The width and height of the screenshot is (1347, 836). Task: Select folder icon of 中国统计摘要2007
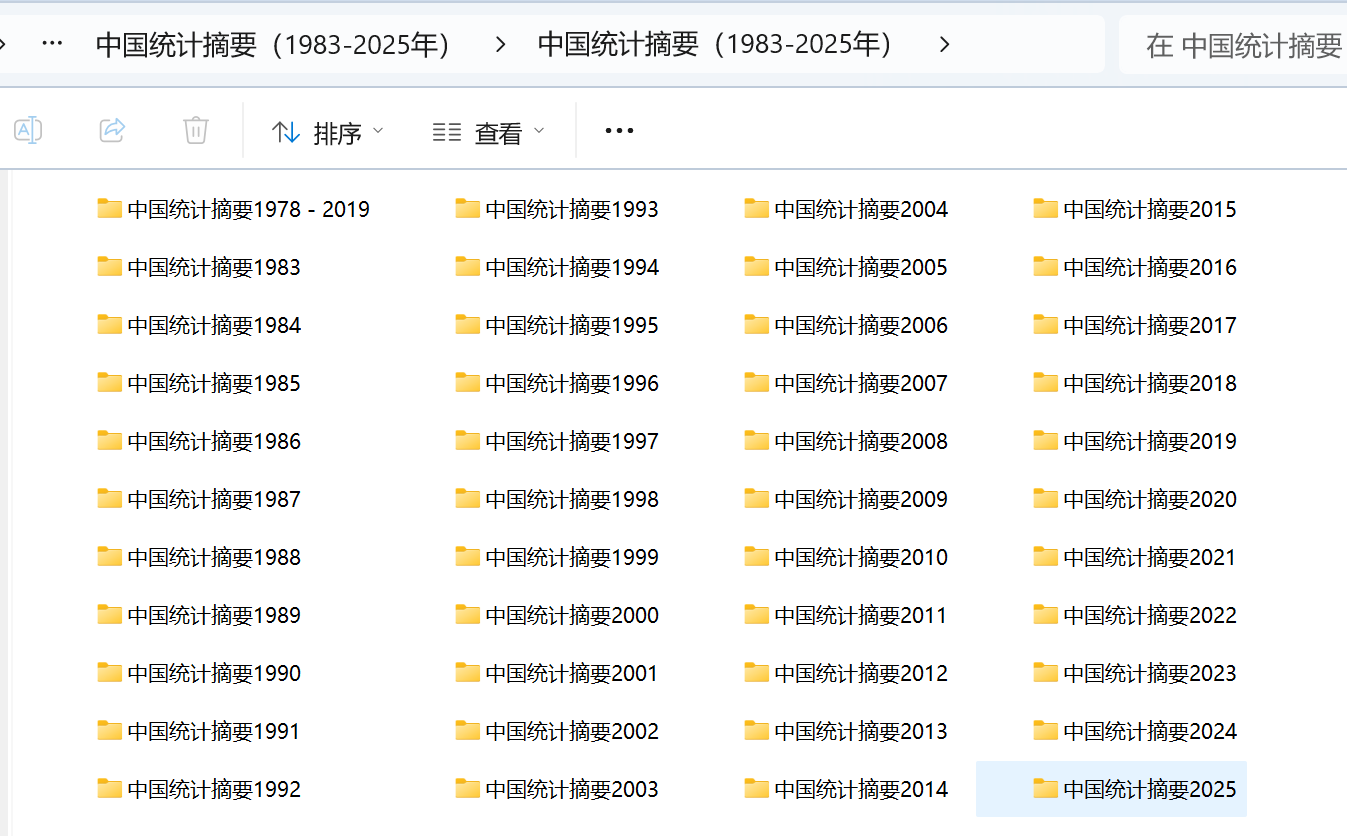point(757,382)
